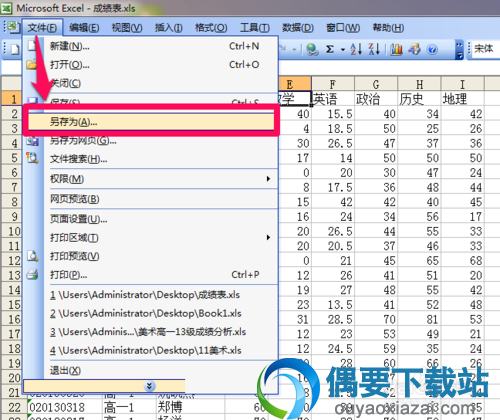Click the AutoSum sigma icon
This screenshot has height=420, width=500.
coord(330,50)
